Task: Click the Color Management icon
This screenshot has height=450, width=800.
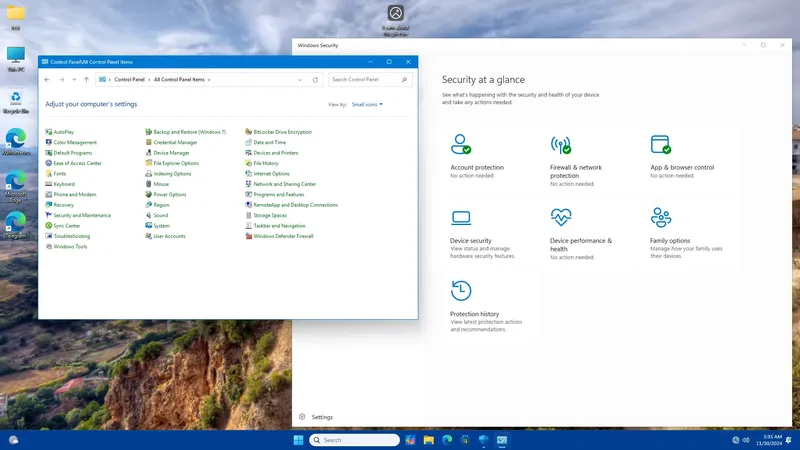Action: tap(48, 142)
